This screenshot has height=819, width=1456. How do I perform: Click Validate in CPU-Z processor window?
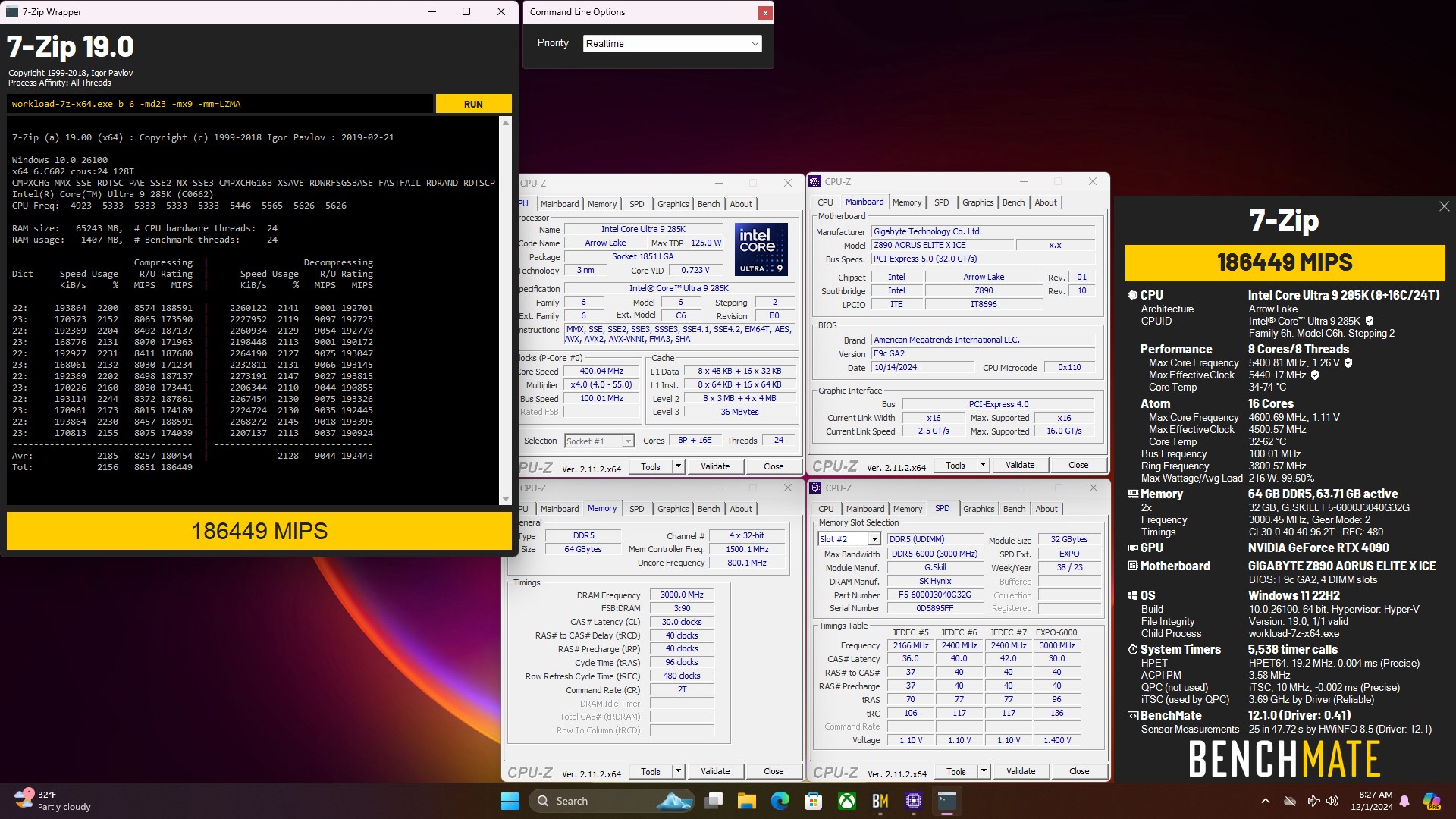pos(715,467)
